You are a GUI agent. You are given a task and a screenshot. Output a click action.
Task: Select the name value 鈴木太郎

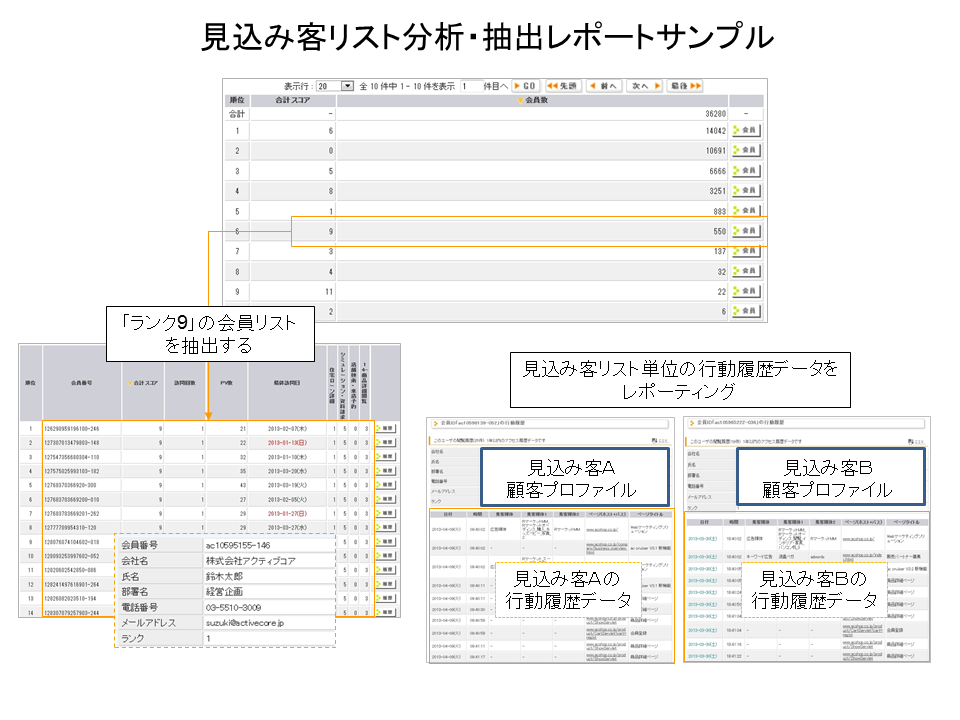point(224,576)
